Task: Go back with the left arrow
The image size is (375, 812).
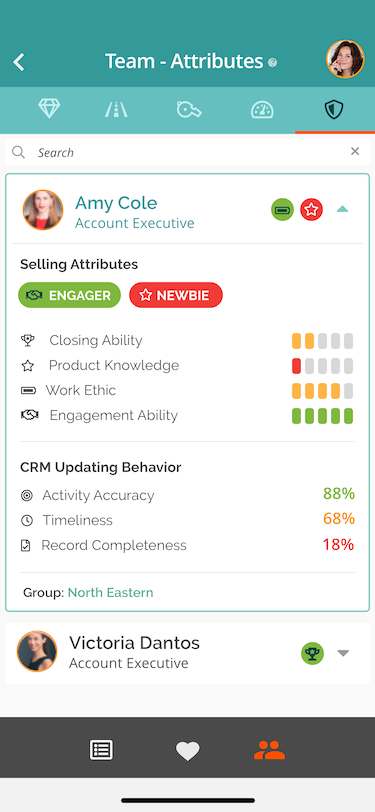Action: [x=19, y=62]
